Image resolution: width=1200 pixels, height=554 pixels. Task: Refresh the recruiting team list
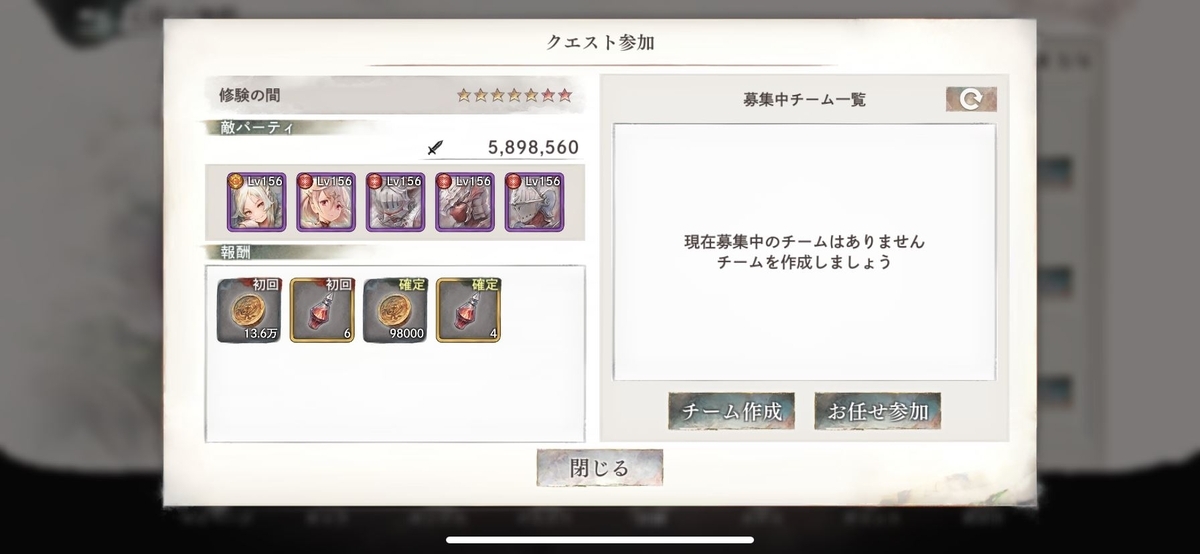[971, 99]
